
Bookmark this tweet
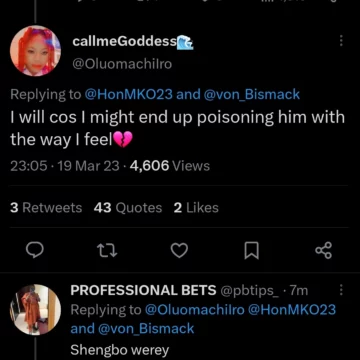click(x=252, y=251)
